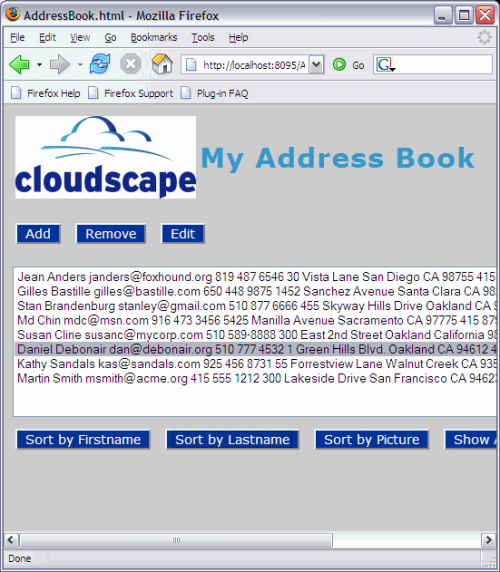Open the Firefox Help bookmark
The image size is (500, 572).
click(46, 93)
